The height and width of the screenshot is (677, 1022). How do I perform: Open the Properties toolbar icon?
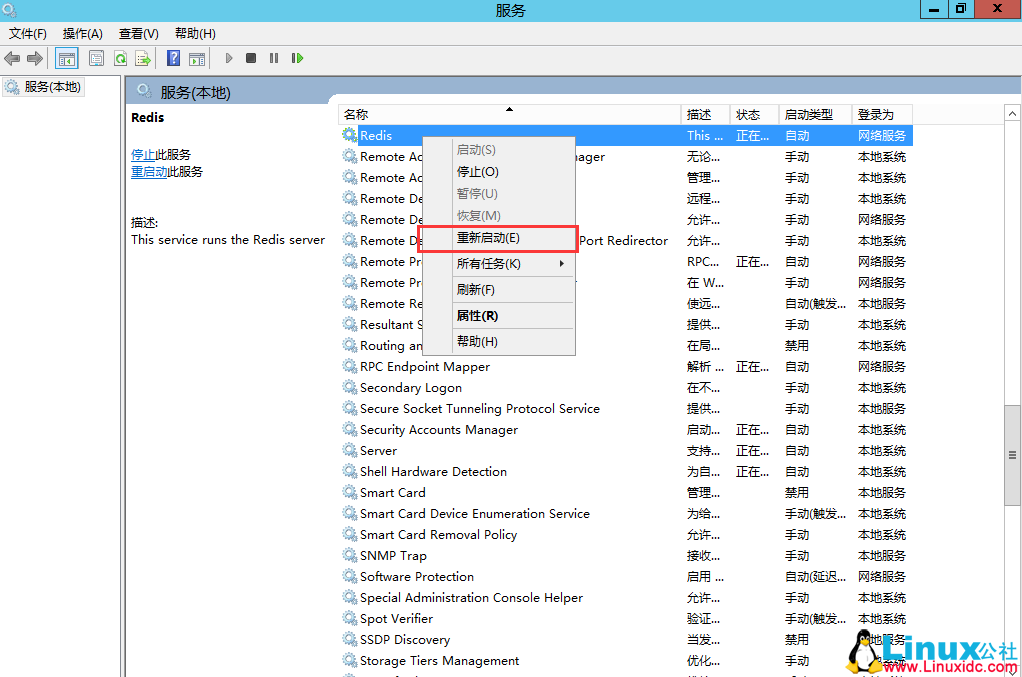click(96, 58)
